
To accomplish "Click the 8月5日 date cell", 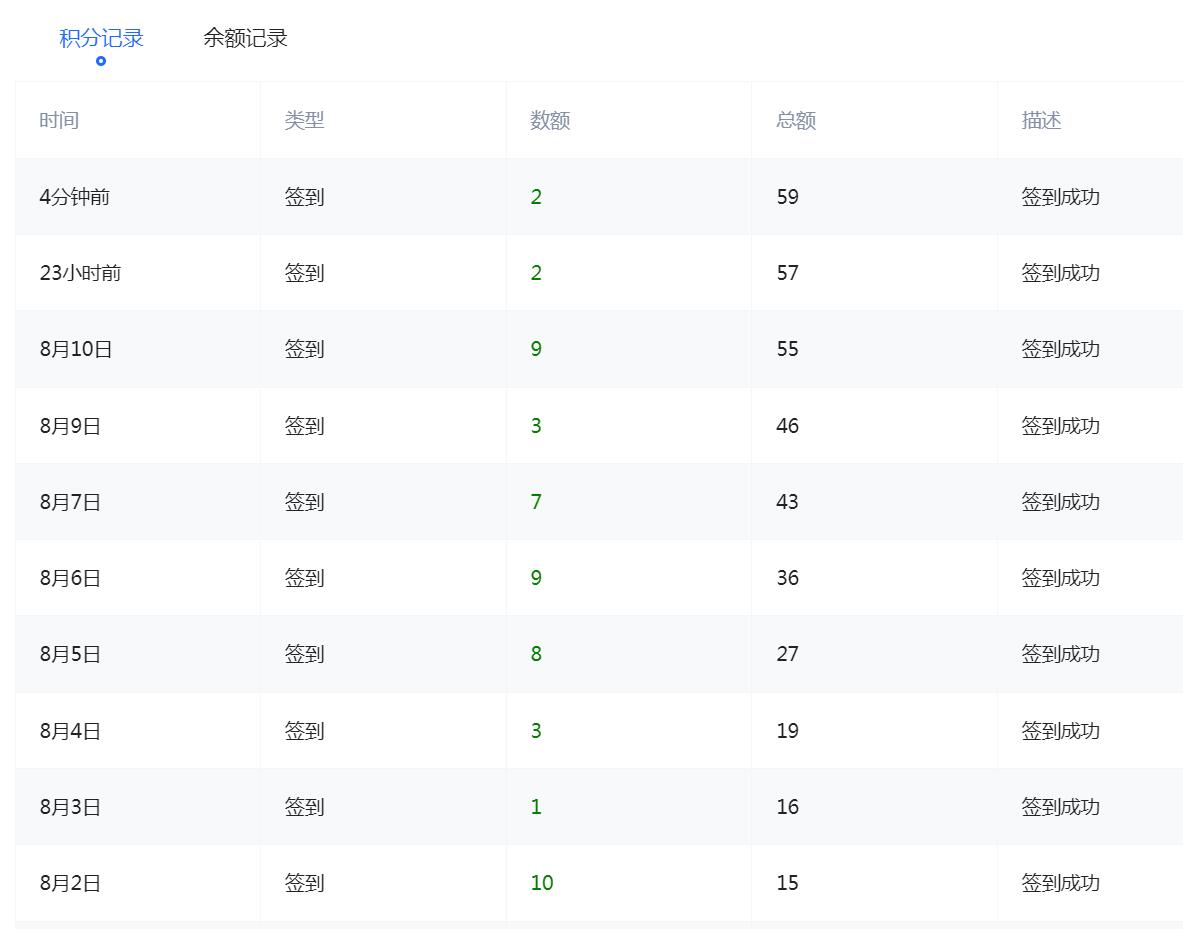I will (70, 654).
